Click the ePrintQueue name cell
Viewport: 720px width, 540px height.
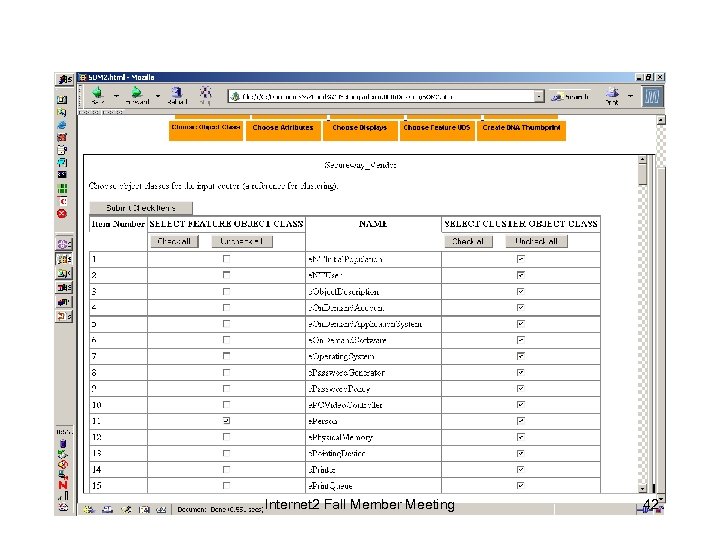coord(373,485)
